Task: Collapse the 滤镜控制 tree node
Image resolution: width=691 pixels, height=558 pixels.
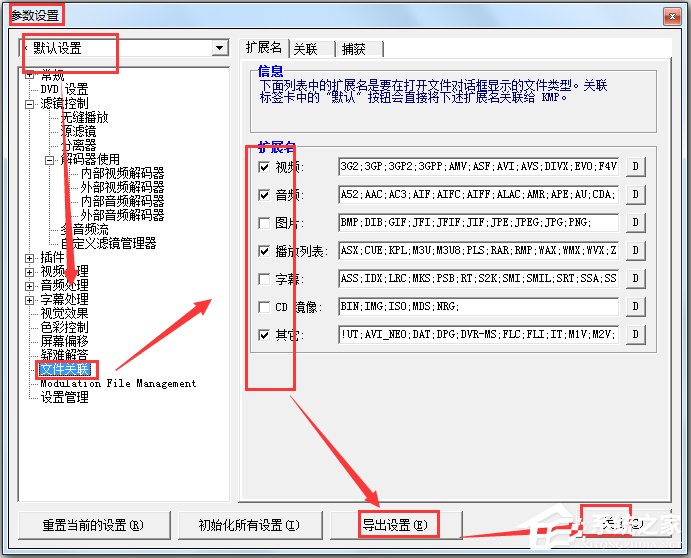Action: click(x=30, y=104)
